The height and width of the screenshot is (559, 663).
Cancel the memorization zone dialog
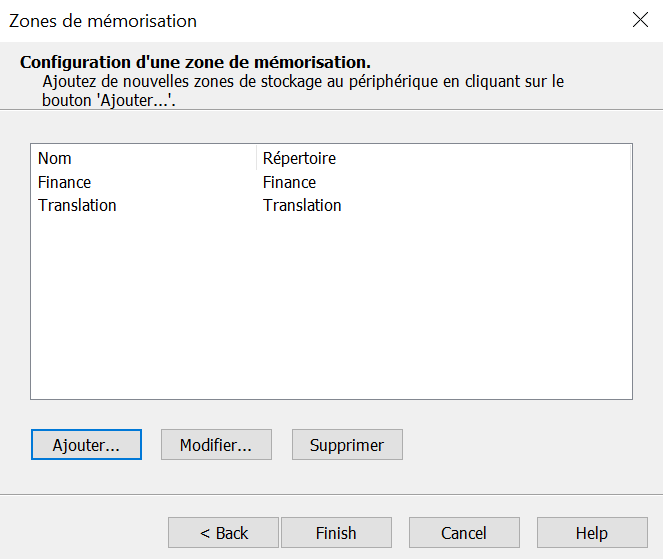pos(464,533)
